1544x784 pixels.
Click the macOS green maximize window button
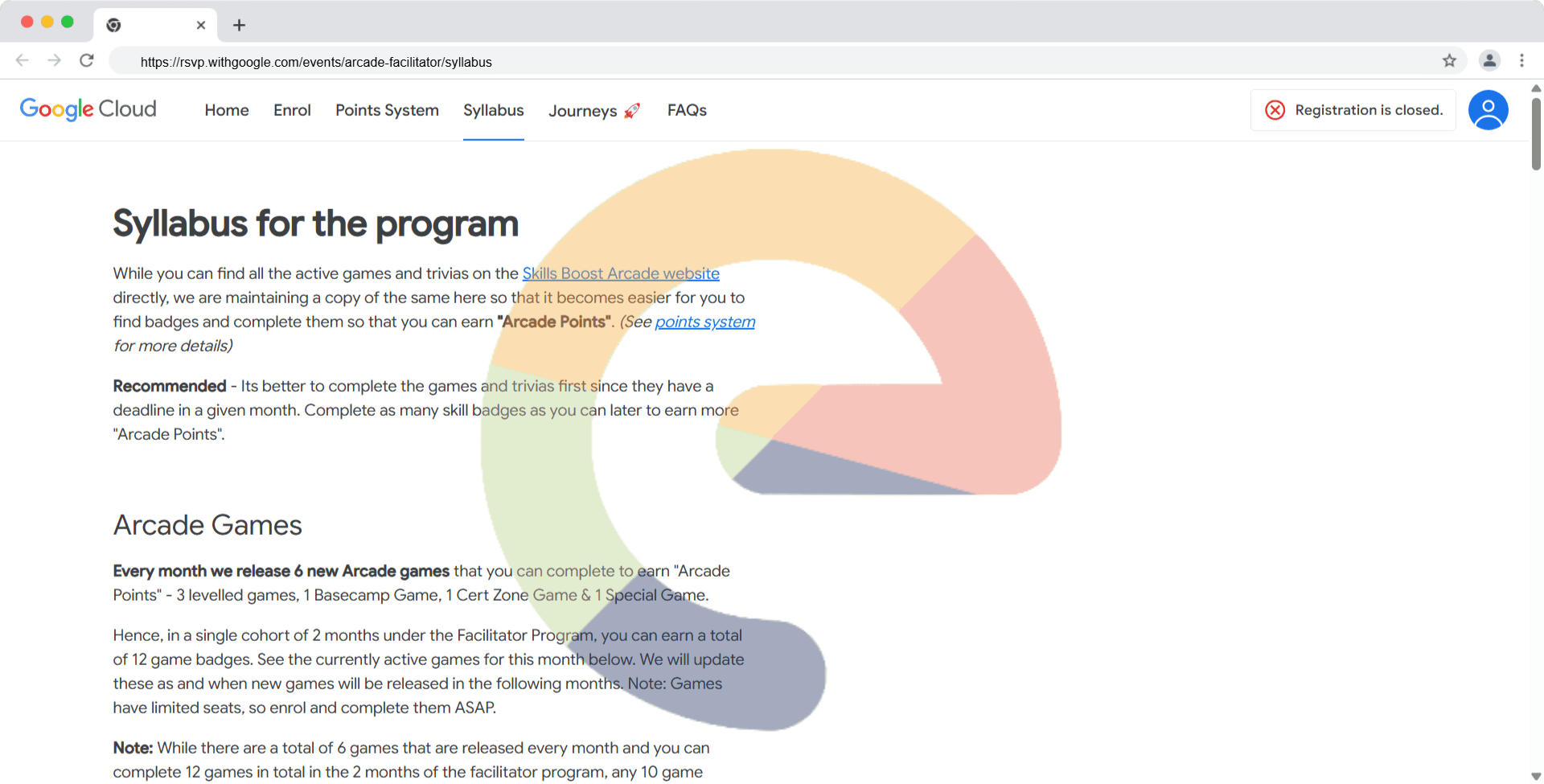[x=68, y=22]
